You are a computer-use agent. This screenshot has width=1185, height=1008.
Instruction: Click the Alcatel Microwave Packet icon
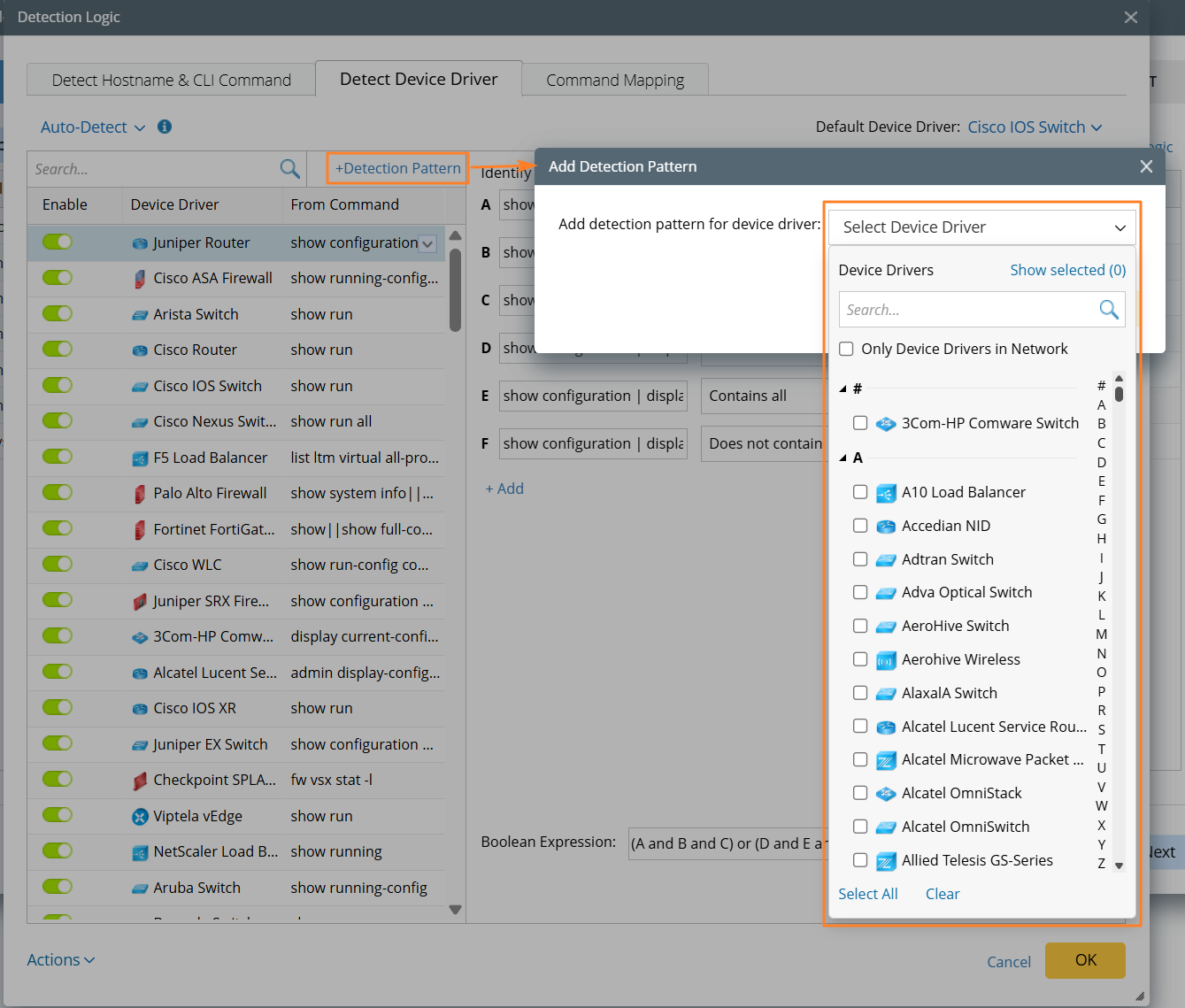[886, 760]
